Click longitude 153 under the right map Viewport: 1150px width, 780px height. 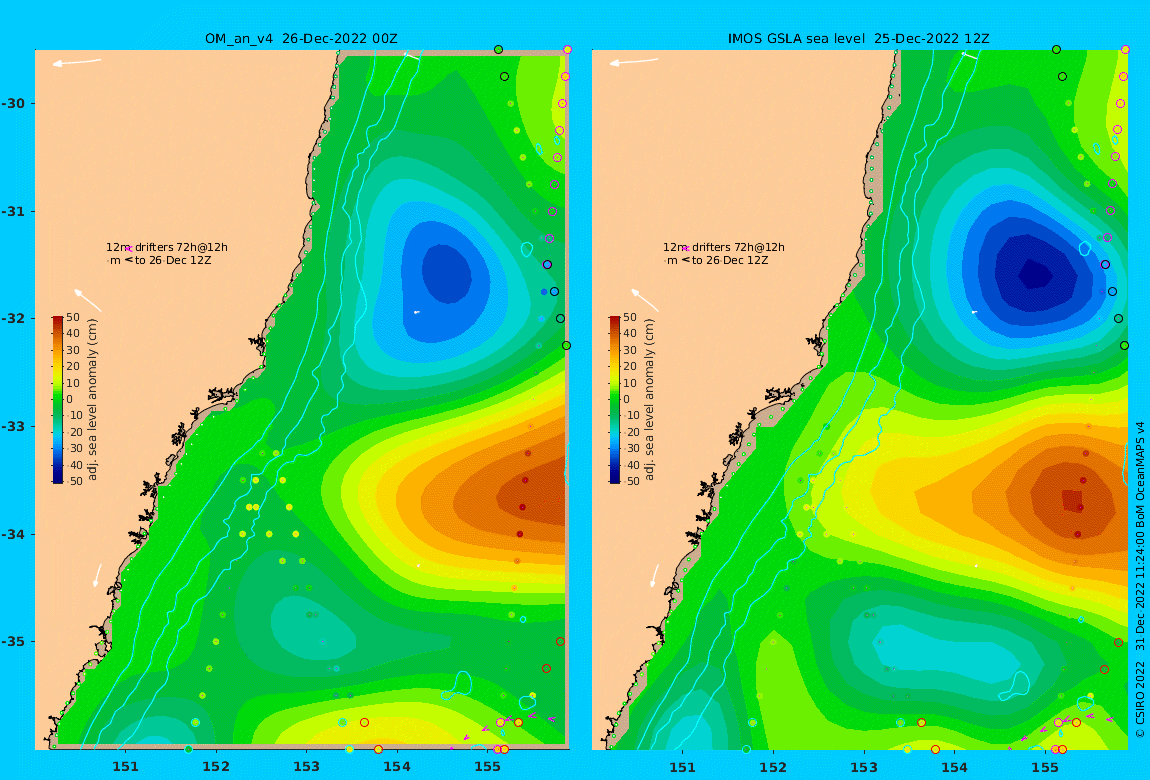864,767
